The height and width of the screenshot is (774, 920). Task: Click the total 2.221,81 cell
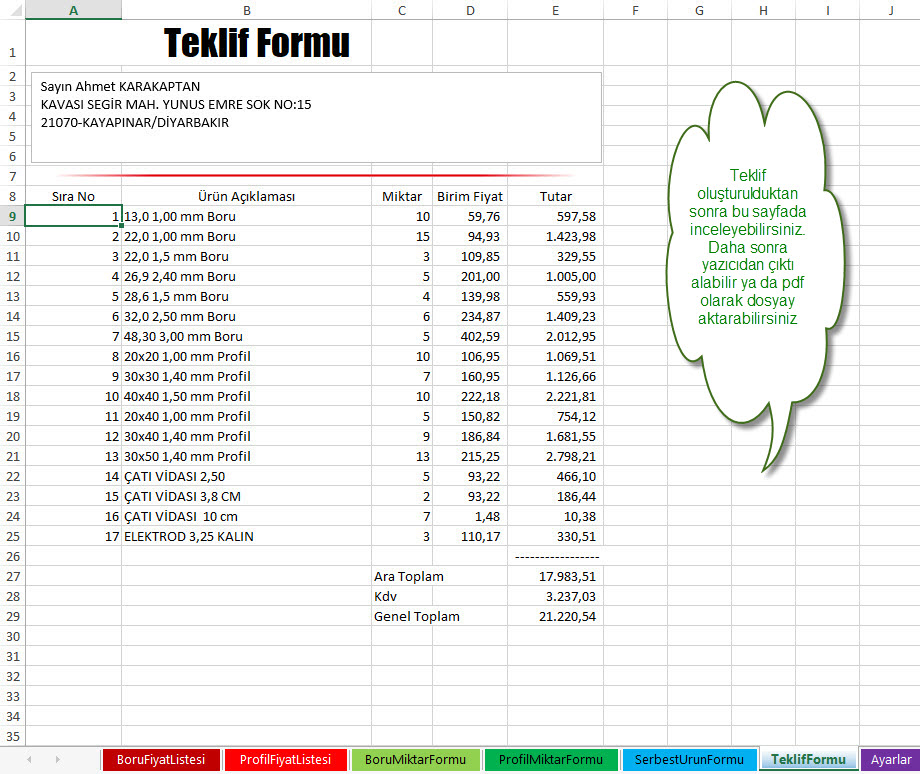point(556,396)
